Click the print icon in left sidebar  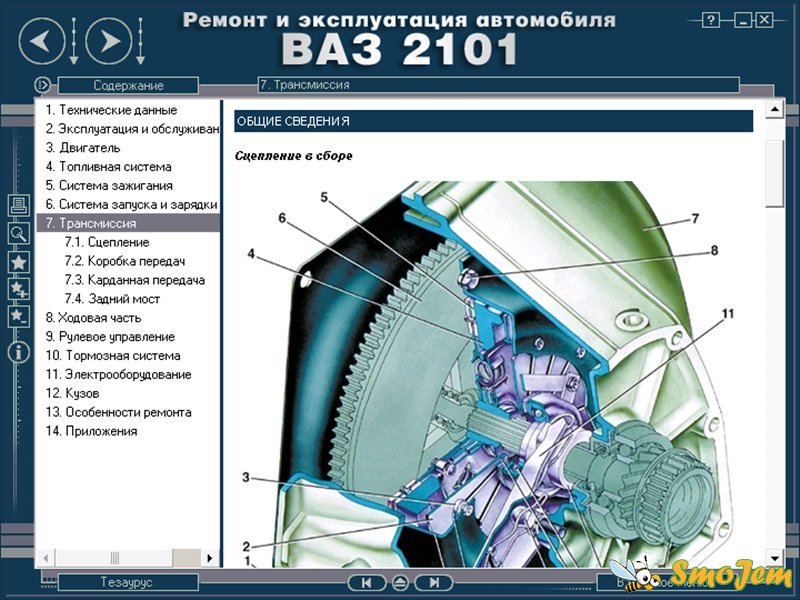coord(19,205)
